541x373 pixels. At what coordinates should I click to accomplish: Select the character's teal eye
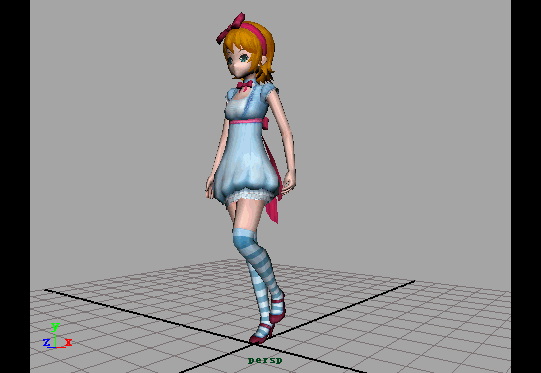pyautogui.click(x=244, y=58)
